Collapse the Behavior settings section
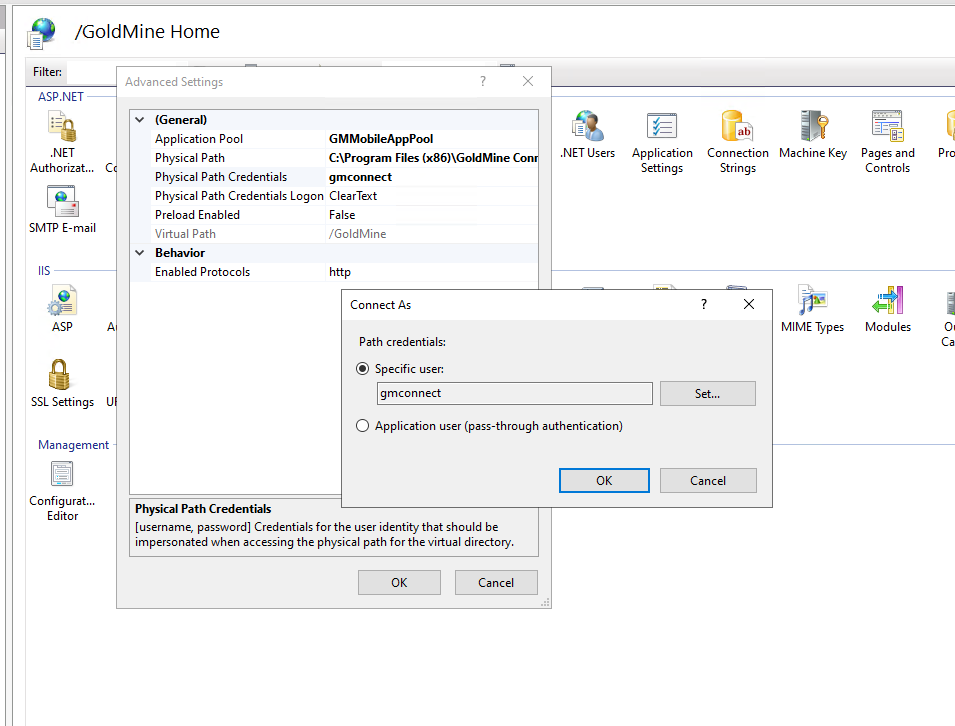This screenshot has height=726, width=955. [139, 252]
